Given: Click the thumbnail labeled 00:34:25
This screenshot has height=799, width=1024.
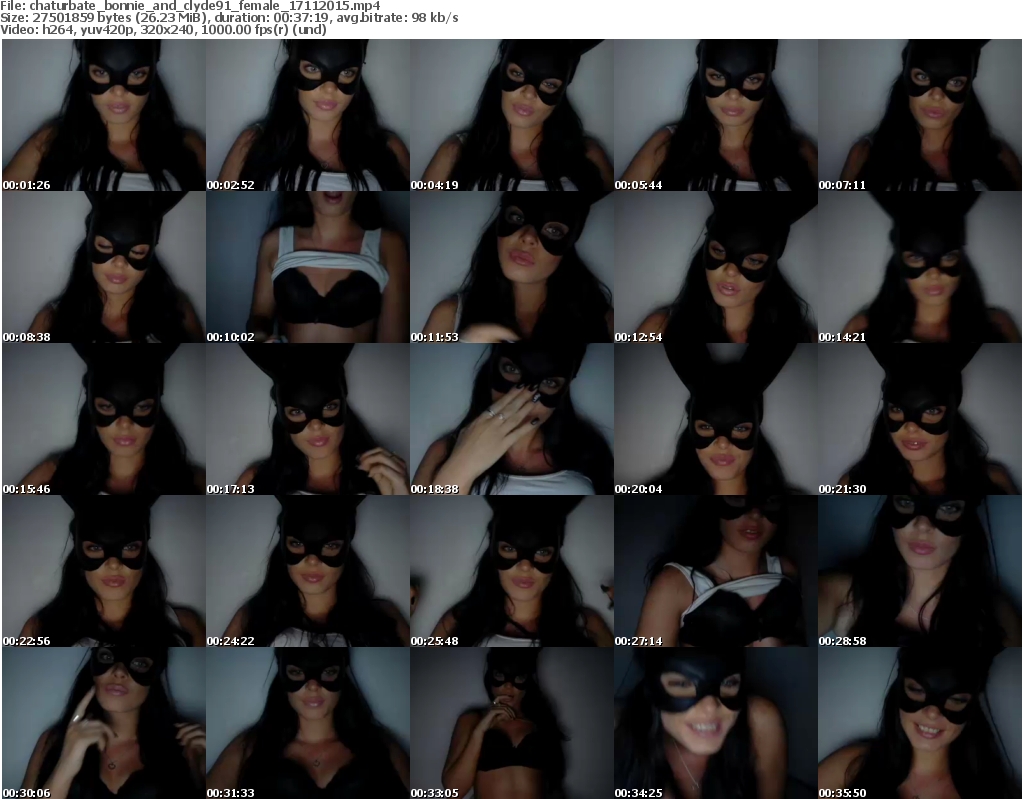Looking at the screenshot, I should click(x=716, y=723).
